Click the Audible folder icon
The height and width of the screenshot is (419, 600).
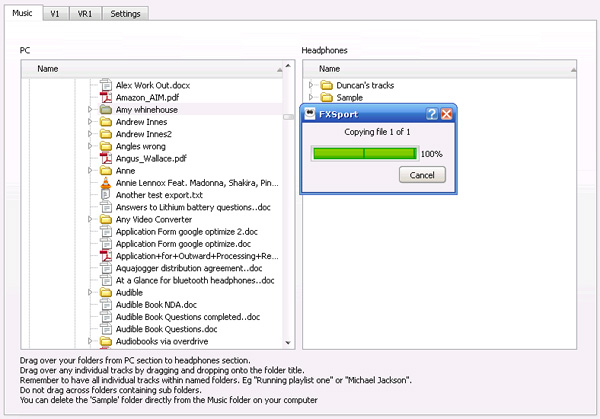tap(106, 293)
